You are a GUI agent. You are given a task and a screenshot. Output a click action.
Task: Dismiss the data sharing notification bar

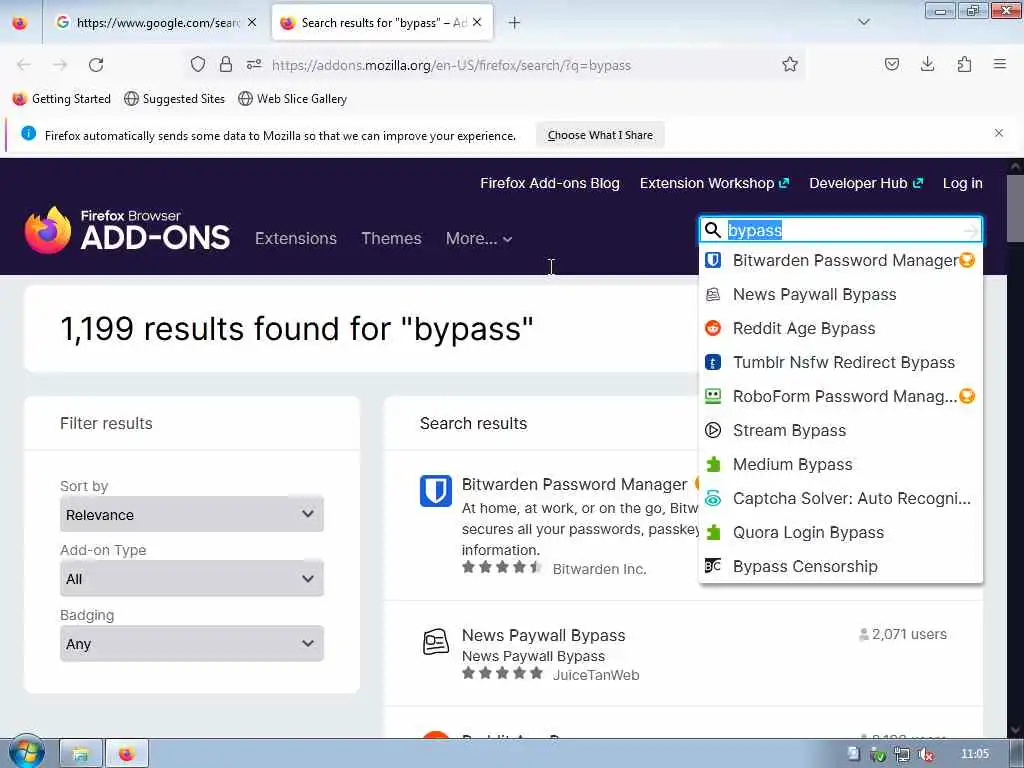[x=999, y=133]
